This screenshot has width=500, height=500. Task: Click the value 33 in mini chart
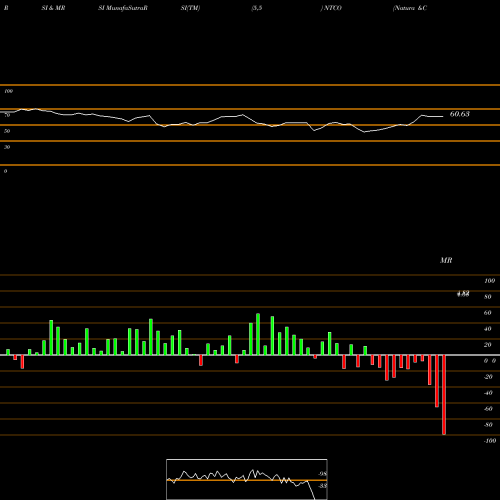[x=322, y=486]
